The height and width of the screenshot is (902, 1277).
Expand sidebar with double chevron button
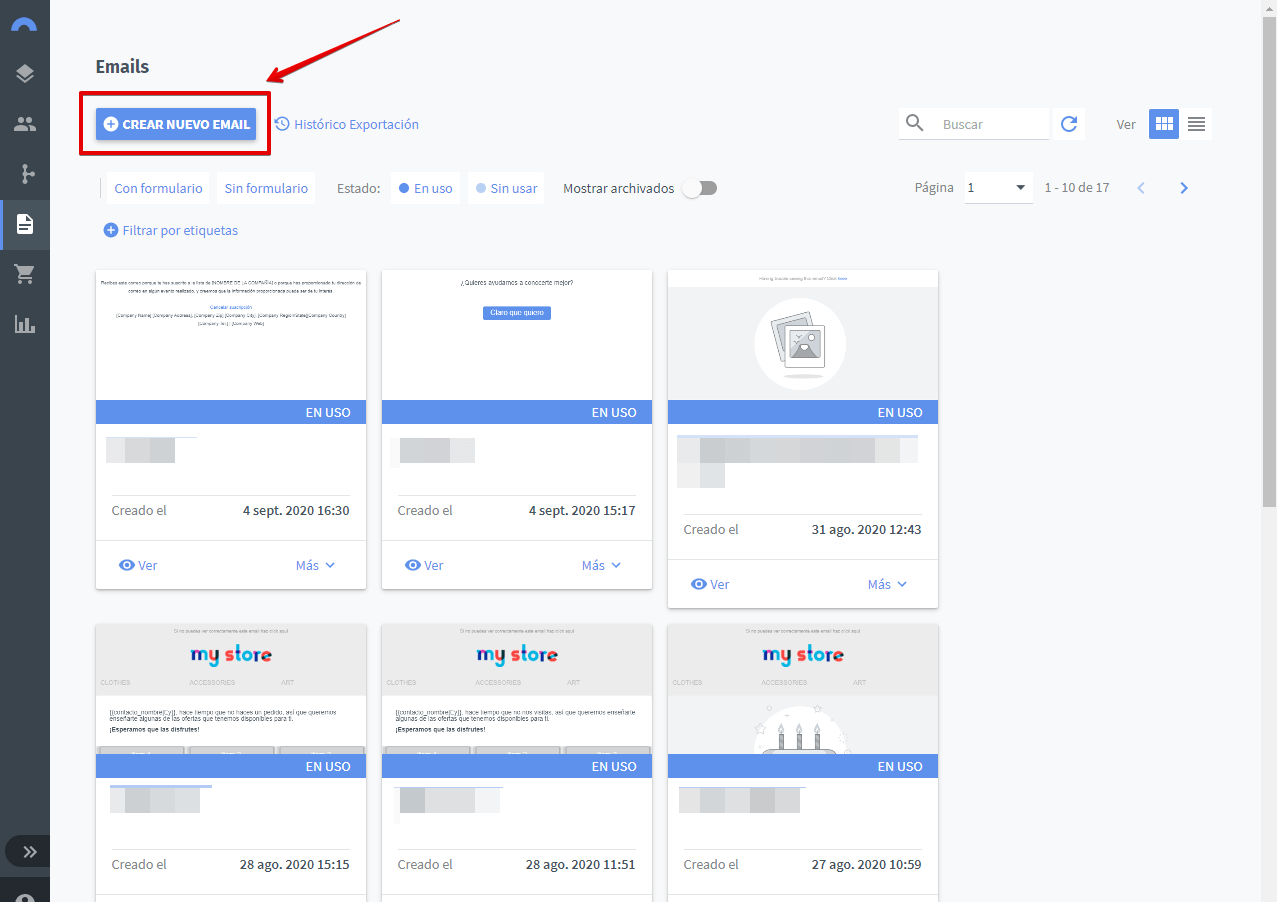pyautogui.click(x=29, y=852)
